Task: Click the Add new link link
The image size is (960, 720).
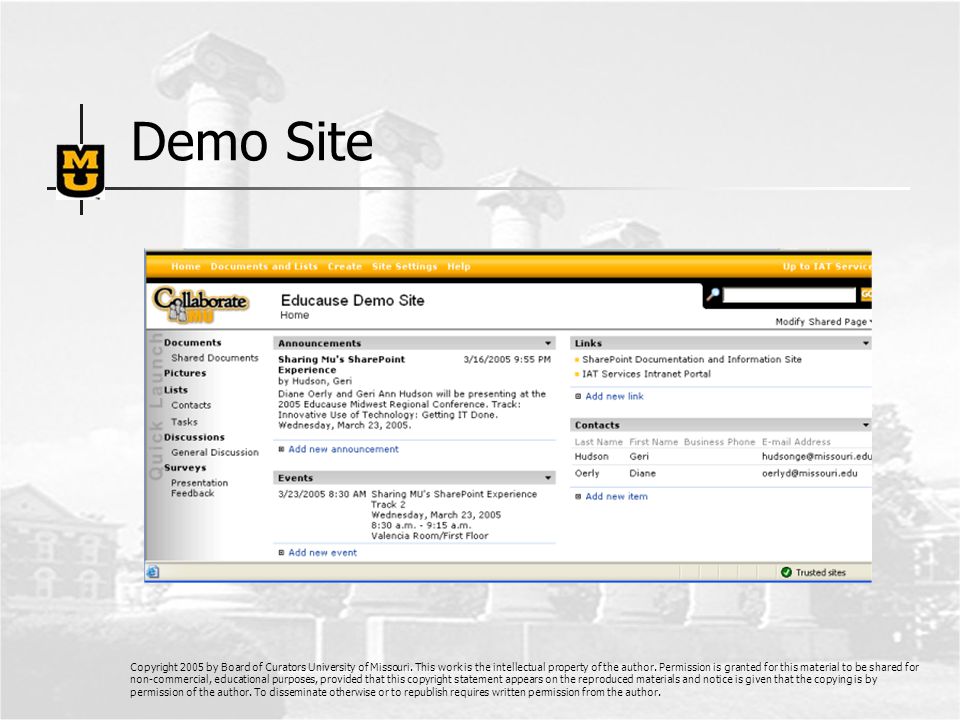Action: click(614, 397)
